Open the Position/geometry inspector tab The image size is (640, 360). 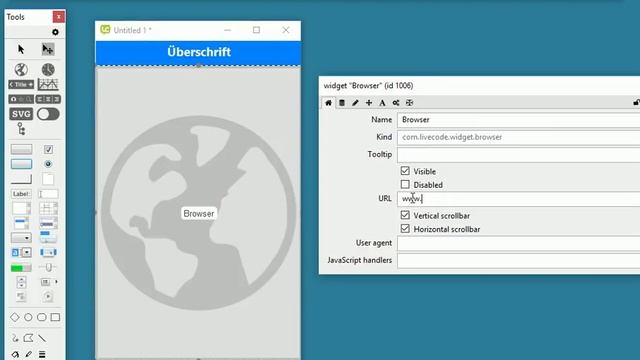click(409, 103)
